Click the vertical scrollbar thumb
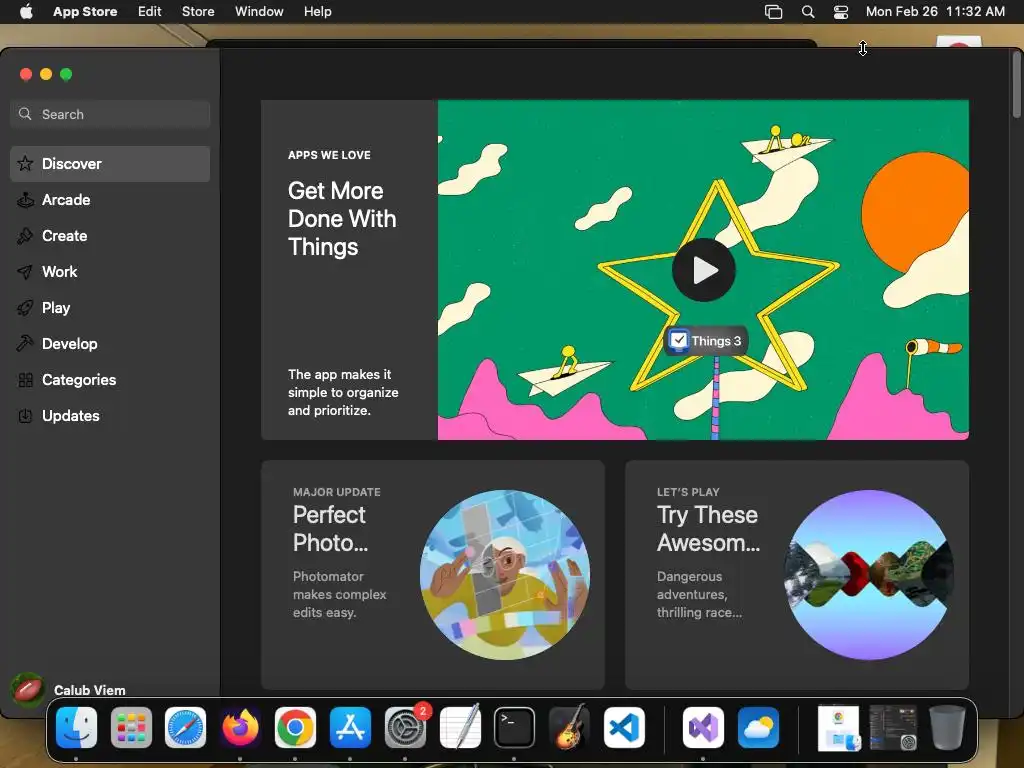The width and height of the screenshot is (1024, 768). pyautogui.click(x=1016, y=85)
